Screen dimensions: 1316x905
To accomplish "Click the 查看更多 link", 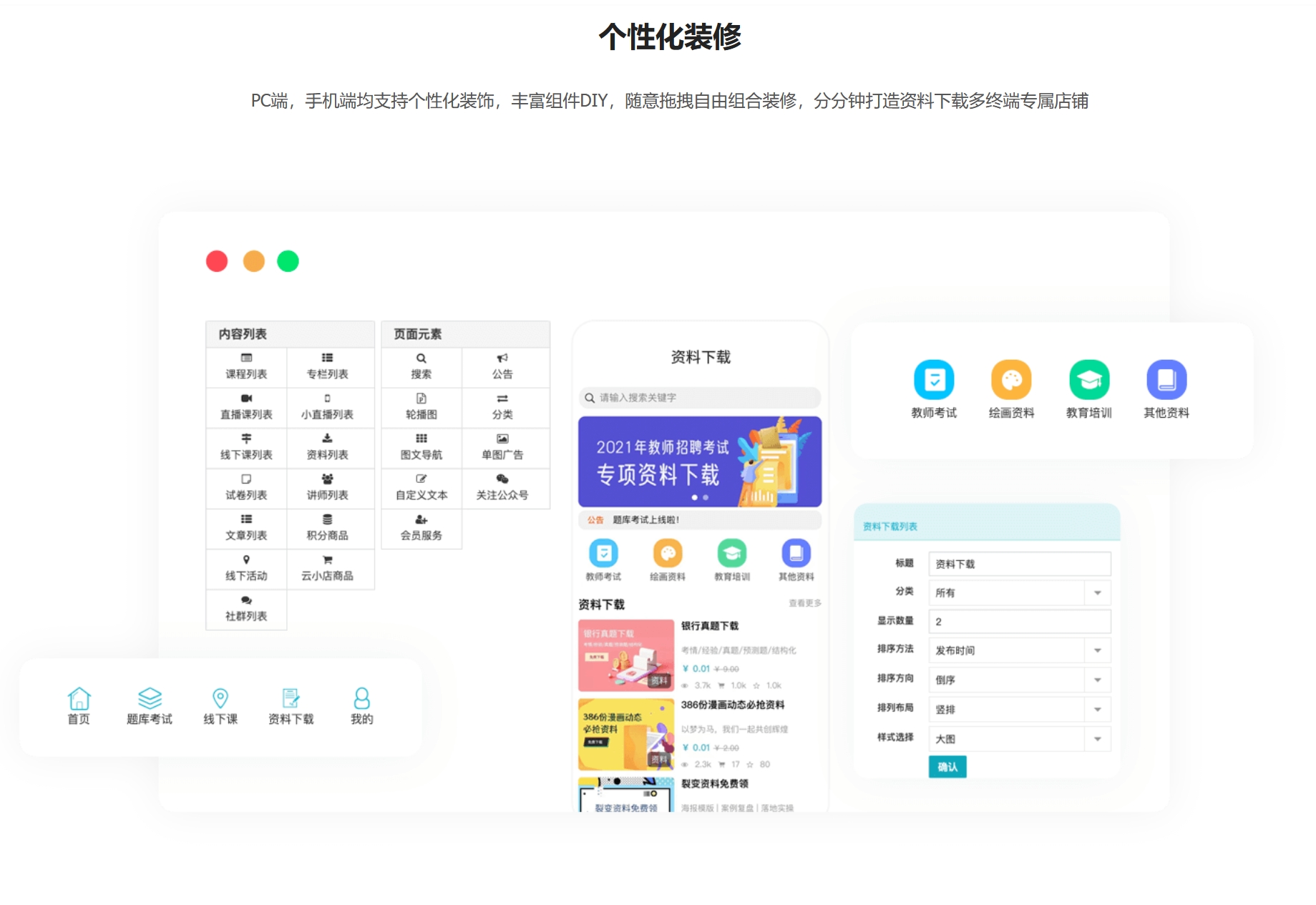I will [x=804, y=603].
